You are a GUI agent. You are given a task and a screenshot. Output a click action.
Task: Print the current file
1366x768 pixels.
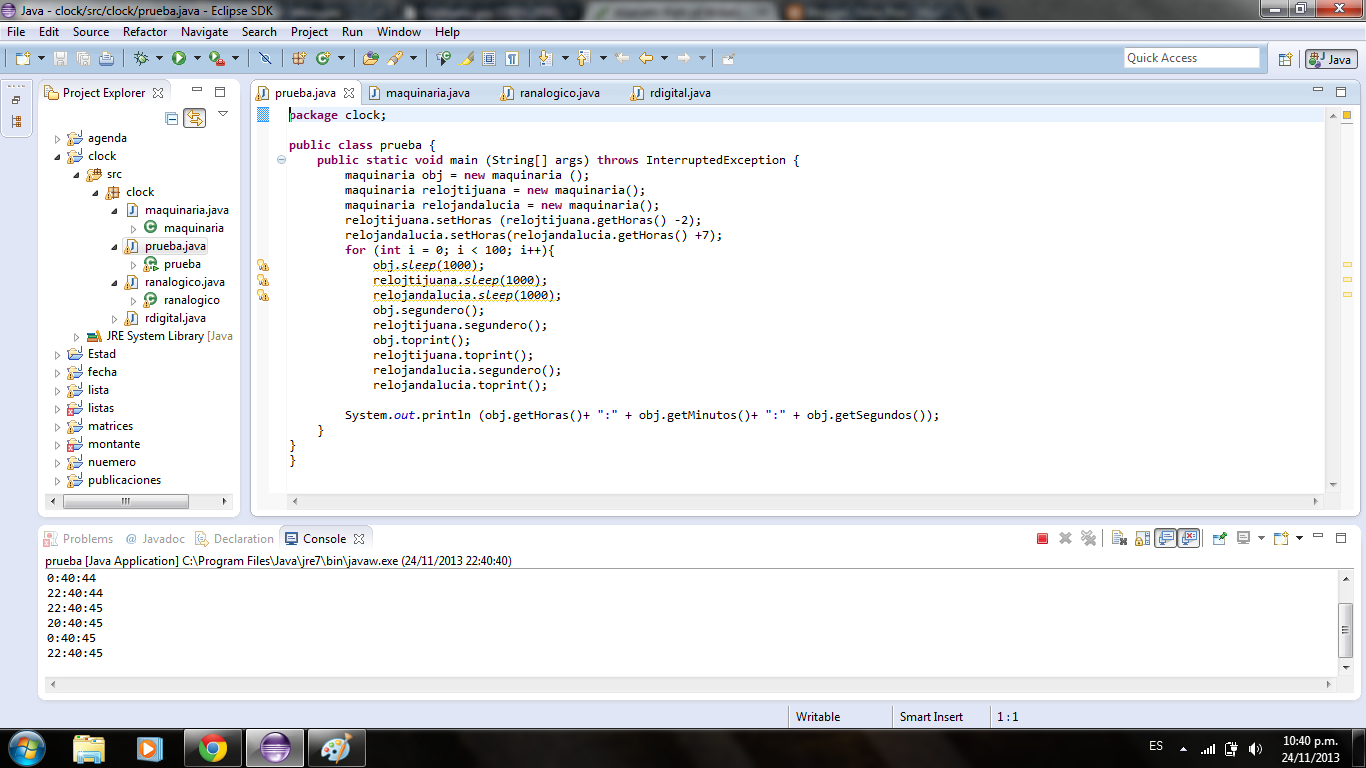tap(107, 57)
